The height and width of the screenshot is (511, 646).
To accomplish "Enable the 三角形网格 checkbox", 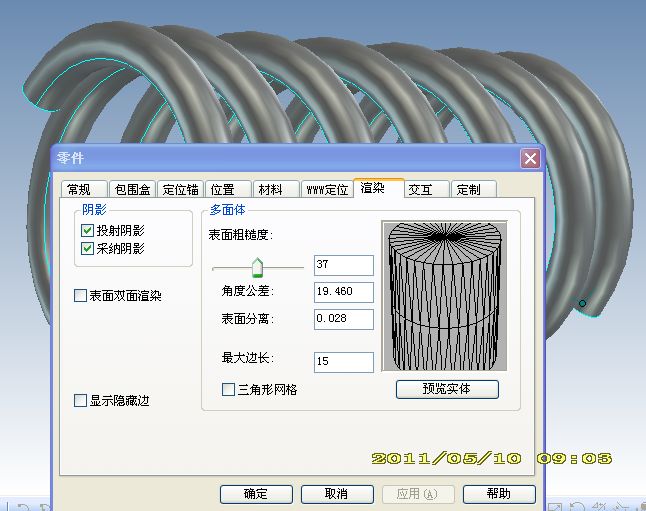I will click(228, 389).
